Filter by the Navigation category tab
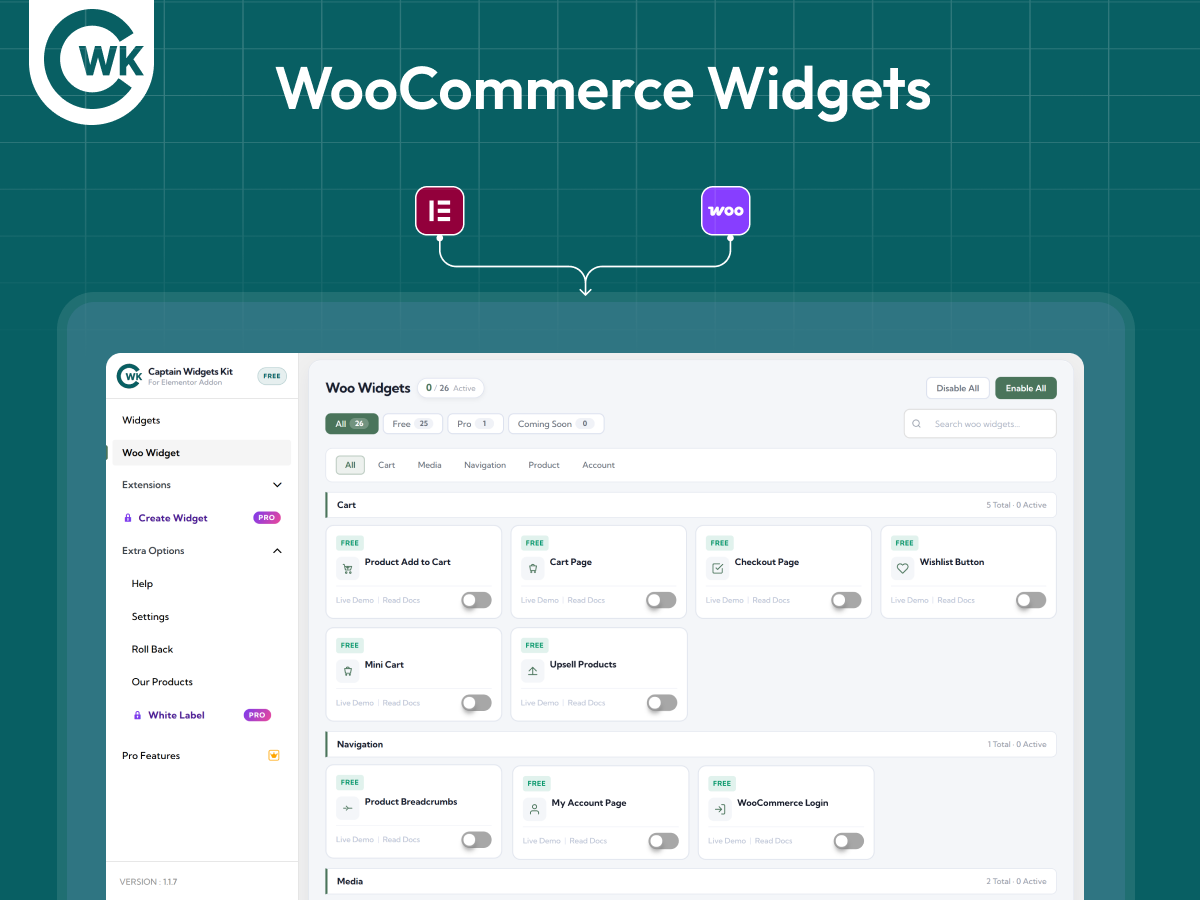Image resolution: width=1200 pixels, height=900 pixels. point(485,465)
